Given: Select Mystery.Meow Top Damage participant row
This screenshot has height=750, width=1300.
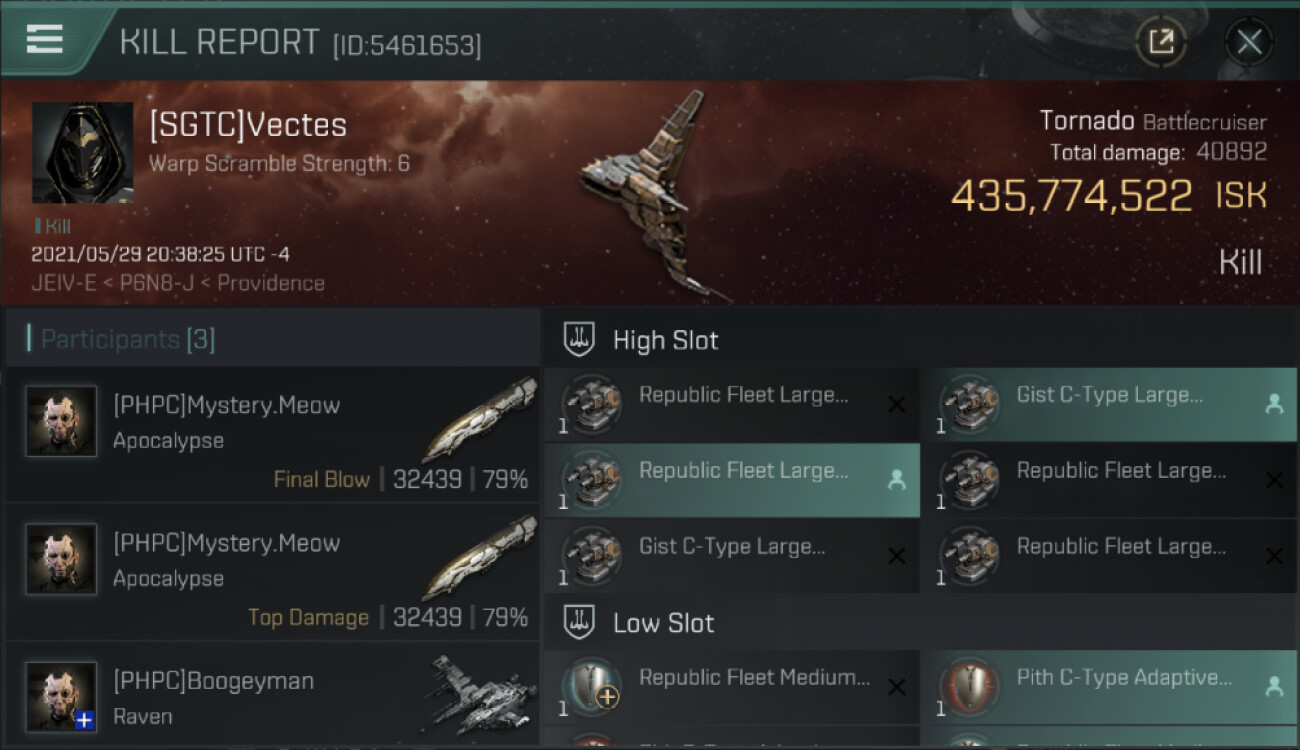Looking at the screenshot, I should 272,573.
